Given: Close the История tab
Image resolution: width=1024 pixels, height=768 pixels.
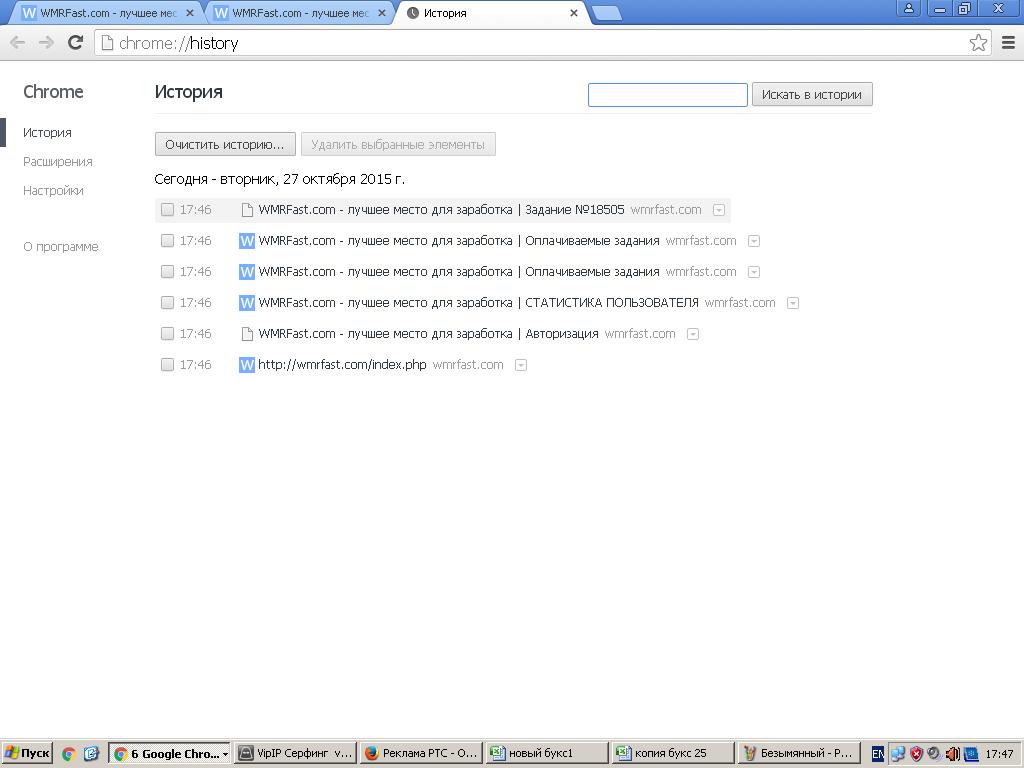Looking at the screenshot, I should tap(573, 13).
